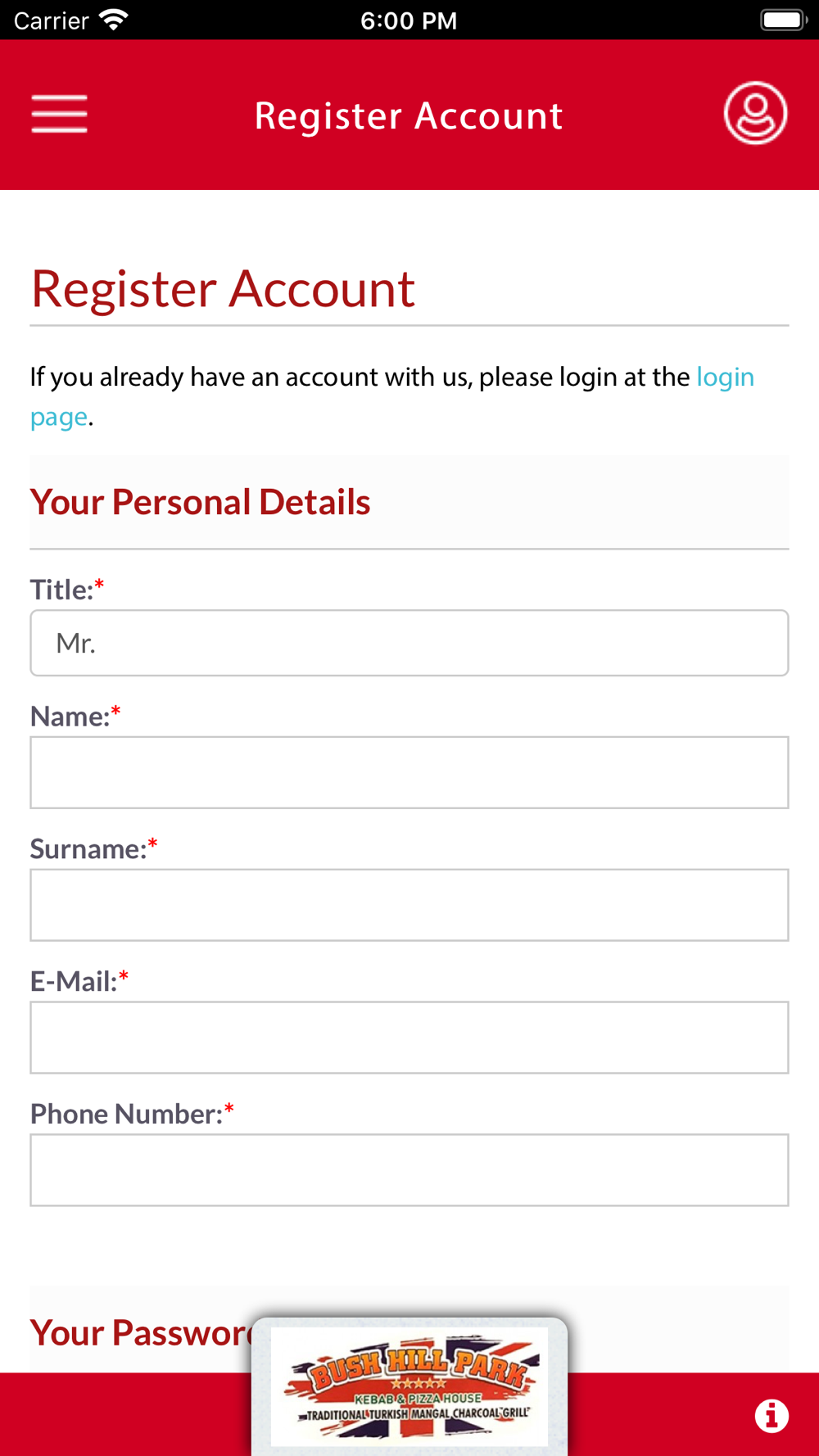Click the Surname field label
The height and width of the screenshot is (1456, 819).
88,849
